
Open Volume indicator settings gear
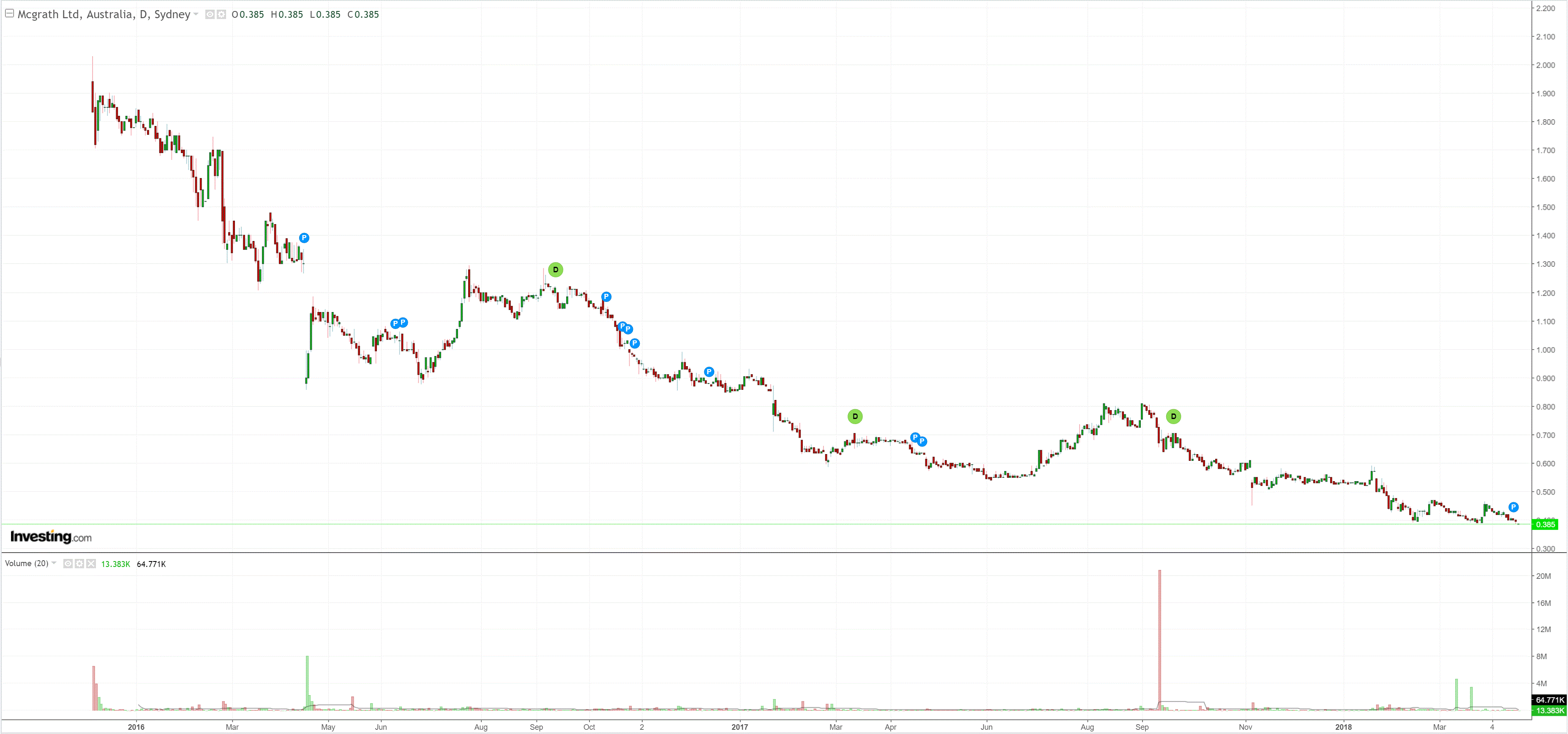tap(79, 564)
